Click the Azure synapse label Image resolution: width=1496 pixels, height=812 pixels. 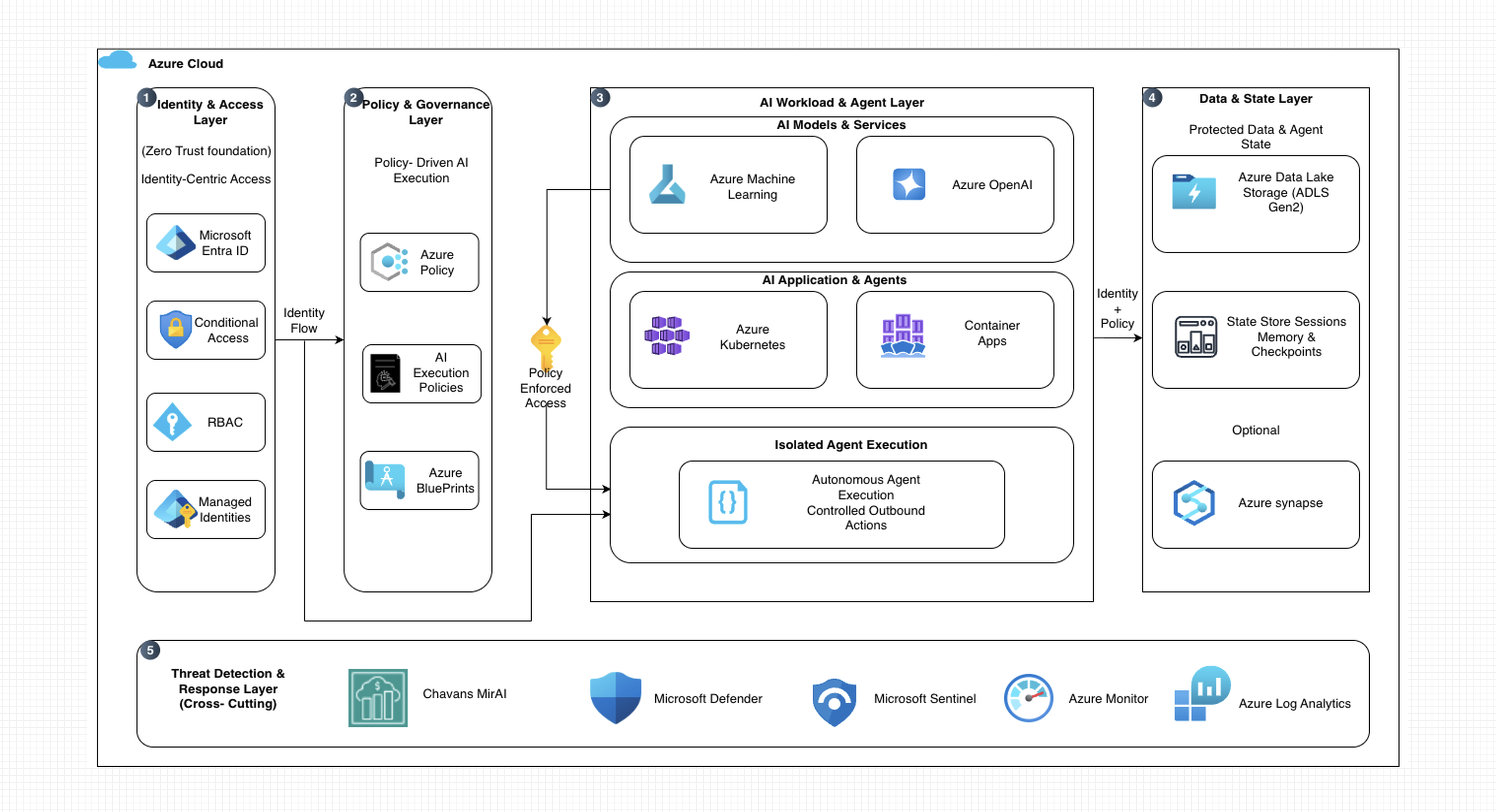point(1280,503)
